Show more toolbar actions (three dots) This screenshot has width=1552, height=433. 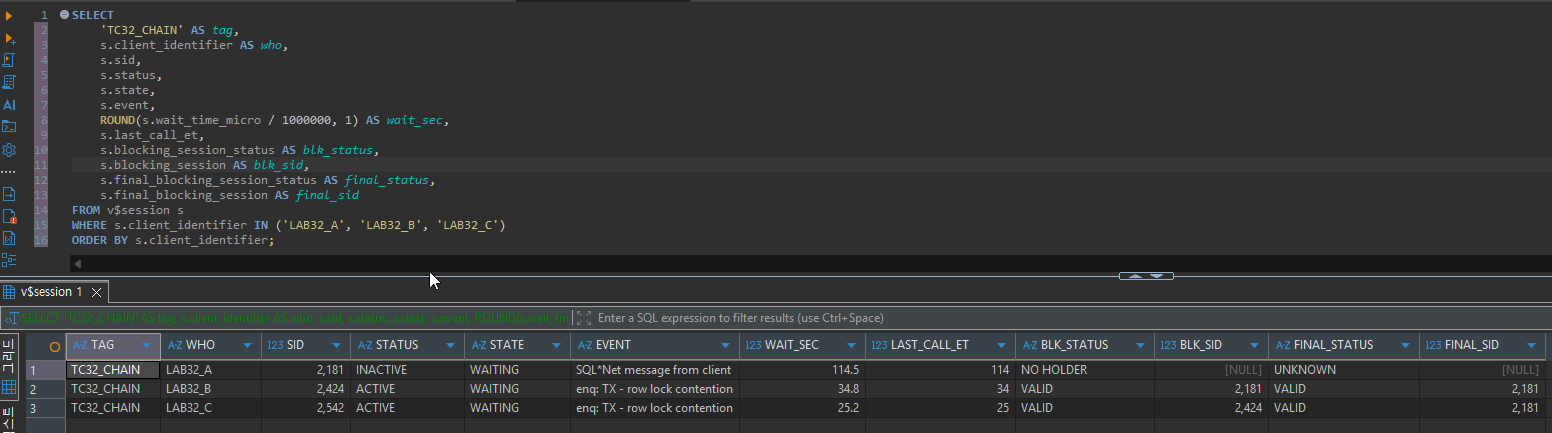click(9, 172)
